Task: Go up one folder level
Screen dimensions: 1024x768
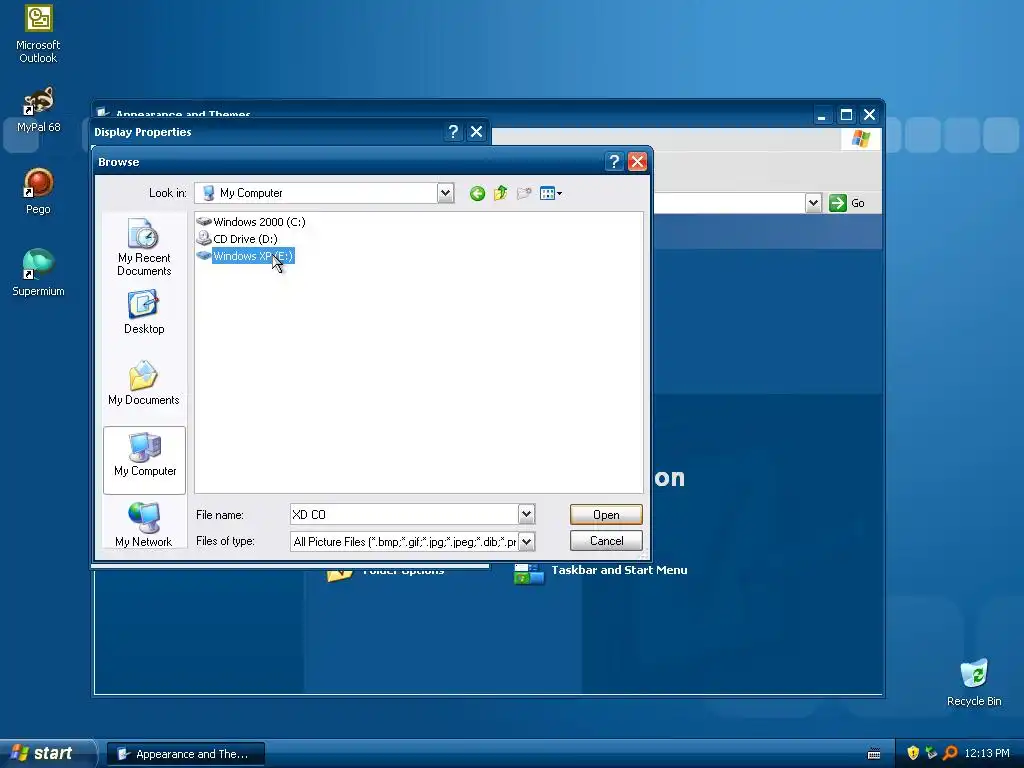Action: coord(500,193)
